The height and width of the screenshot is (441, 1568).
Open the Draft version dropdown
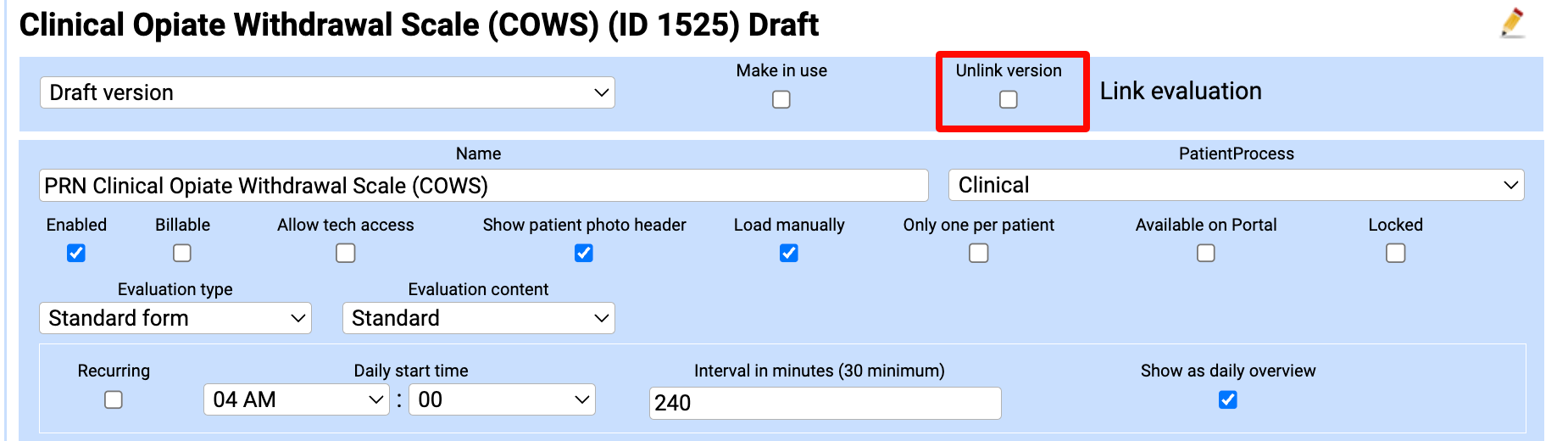tap(327, 92)
